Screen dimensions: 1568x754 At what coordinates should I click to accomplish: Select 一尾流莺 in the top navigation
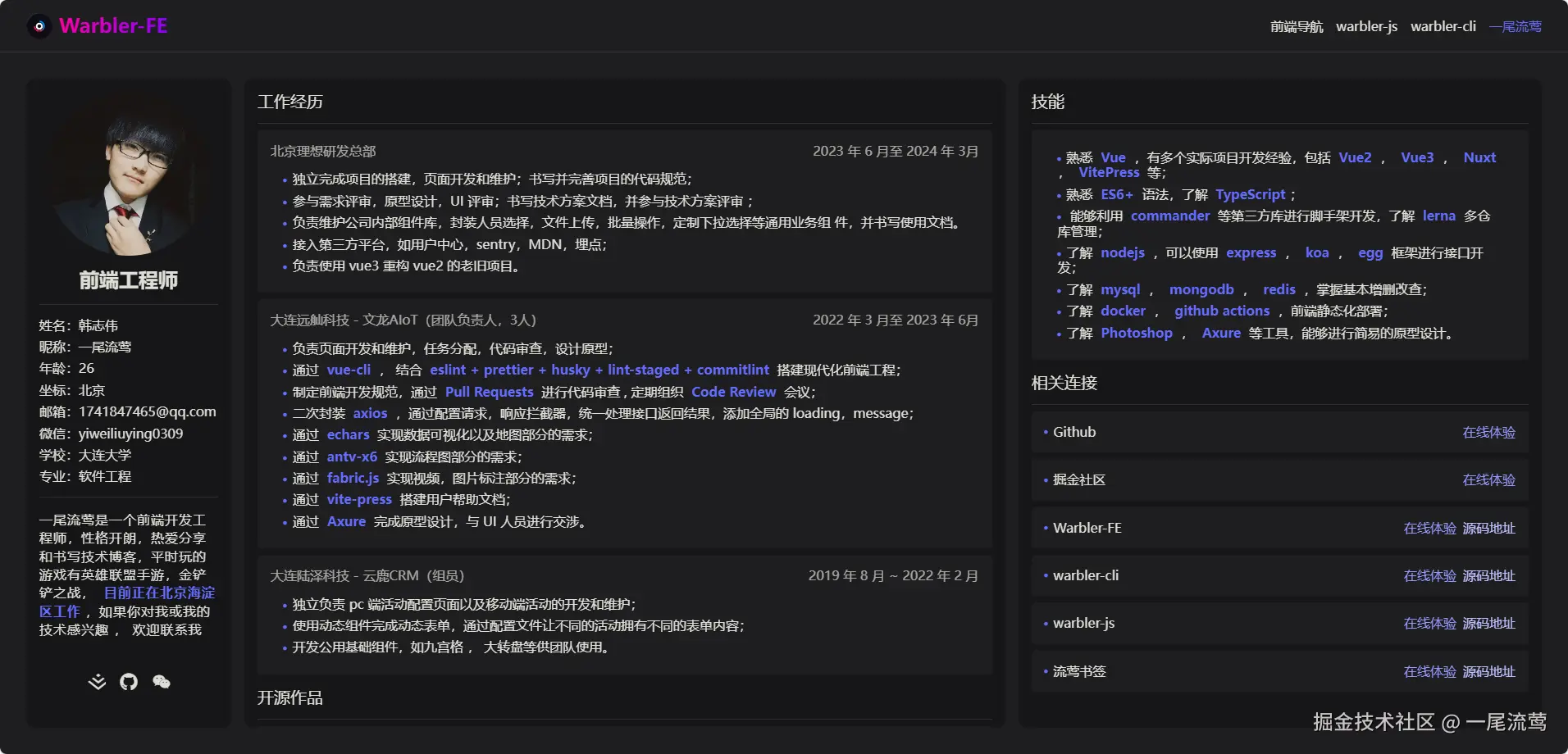click(1516, 26)
